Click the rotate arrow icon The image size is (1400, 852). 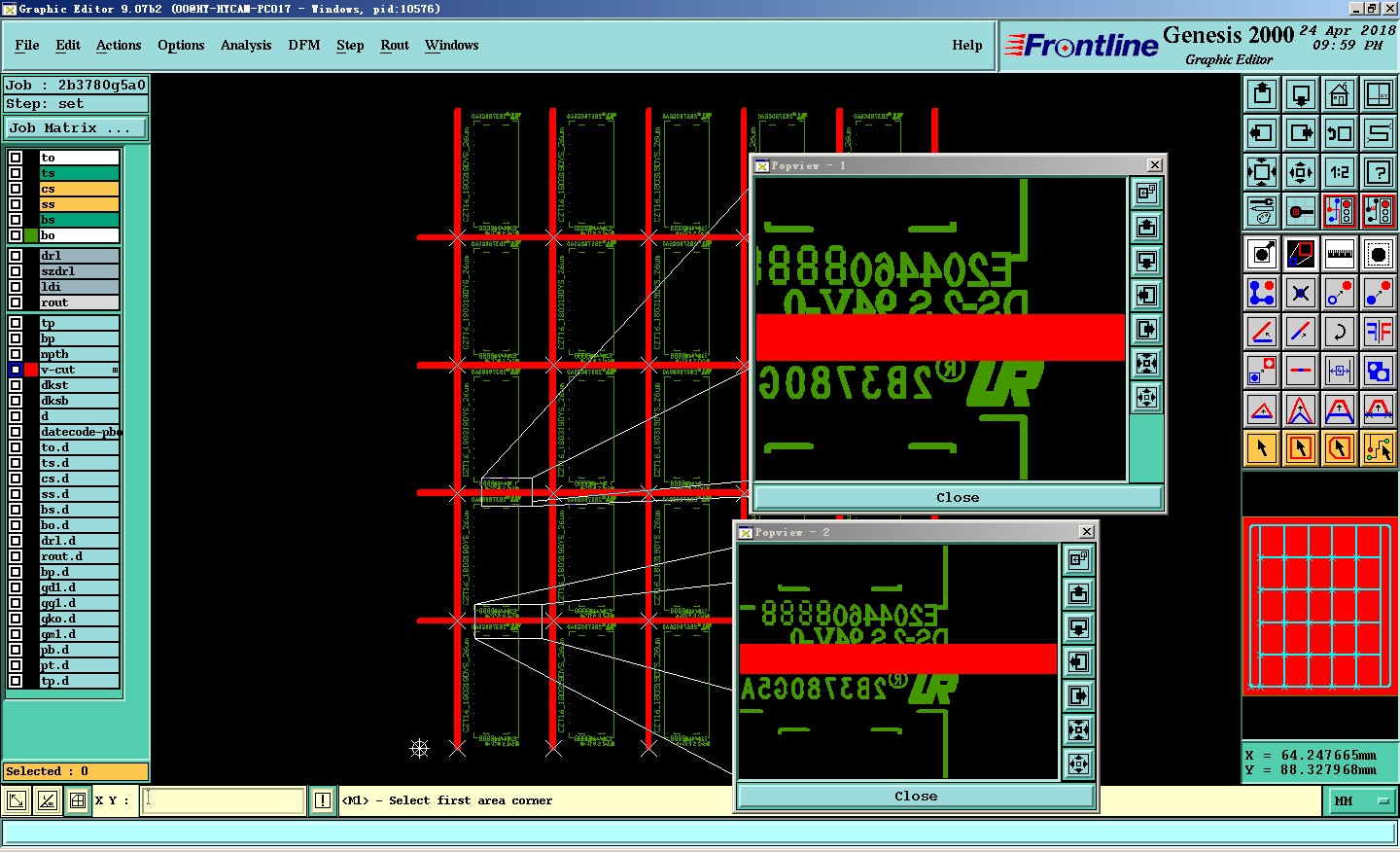coord(1340,332)
